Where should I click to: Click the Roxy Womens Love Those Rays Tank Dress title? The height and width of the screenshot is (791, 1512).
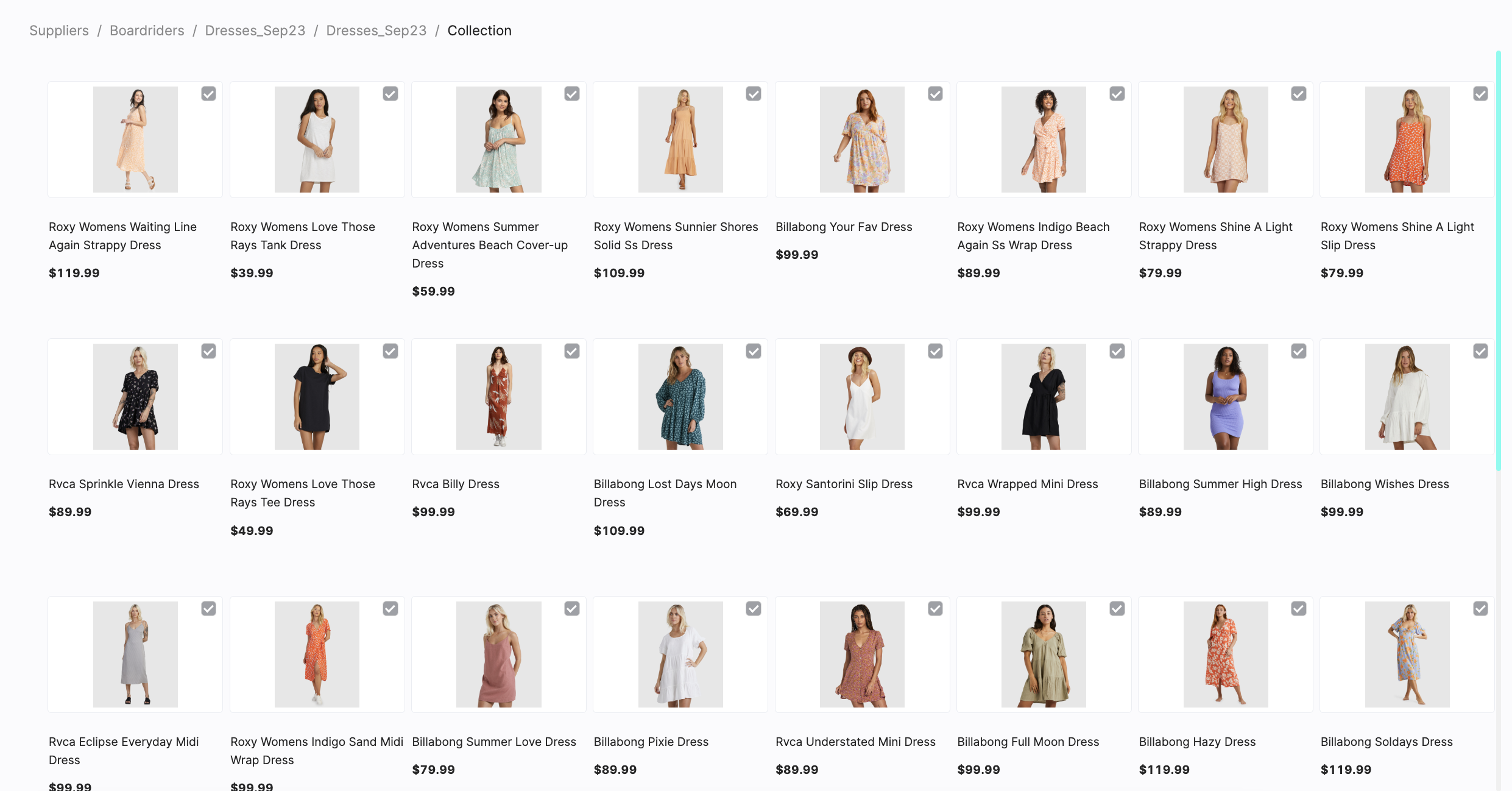(x=302, y=236)
